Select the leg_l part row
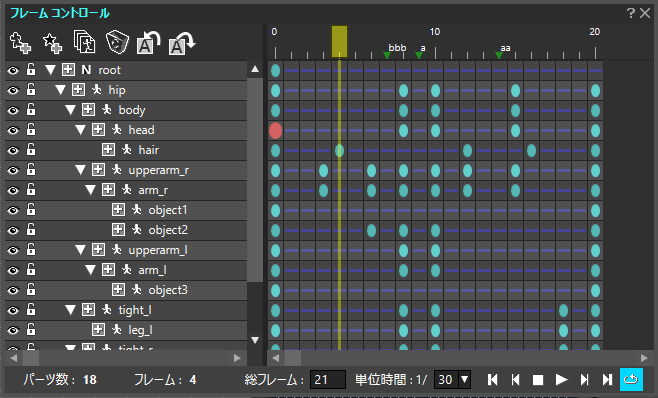658x398 pixels. tap(126, 330)
